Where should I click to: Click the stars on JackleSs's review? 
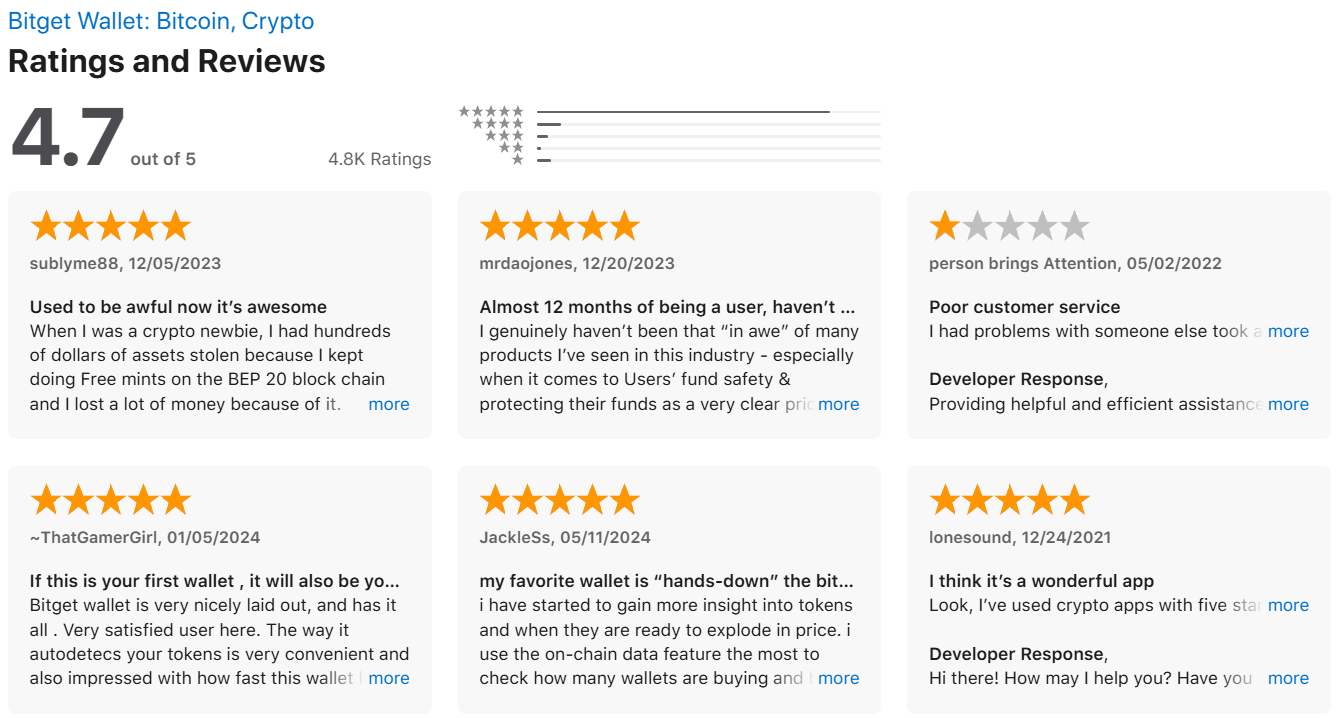(x=559, y=499)
